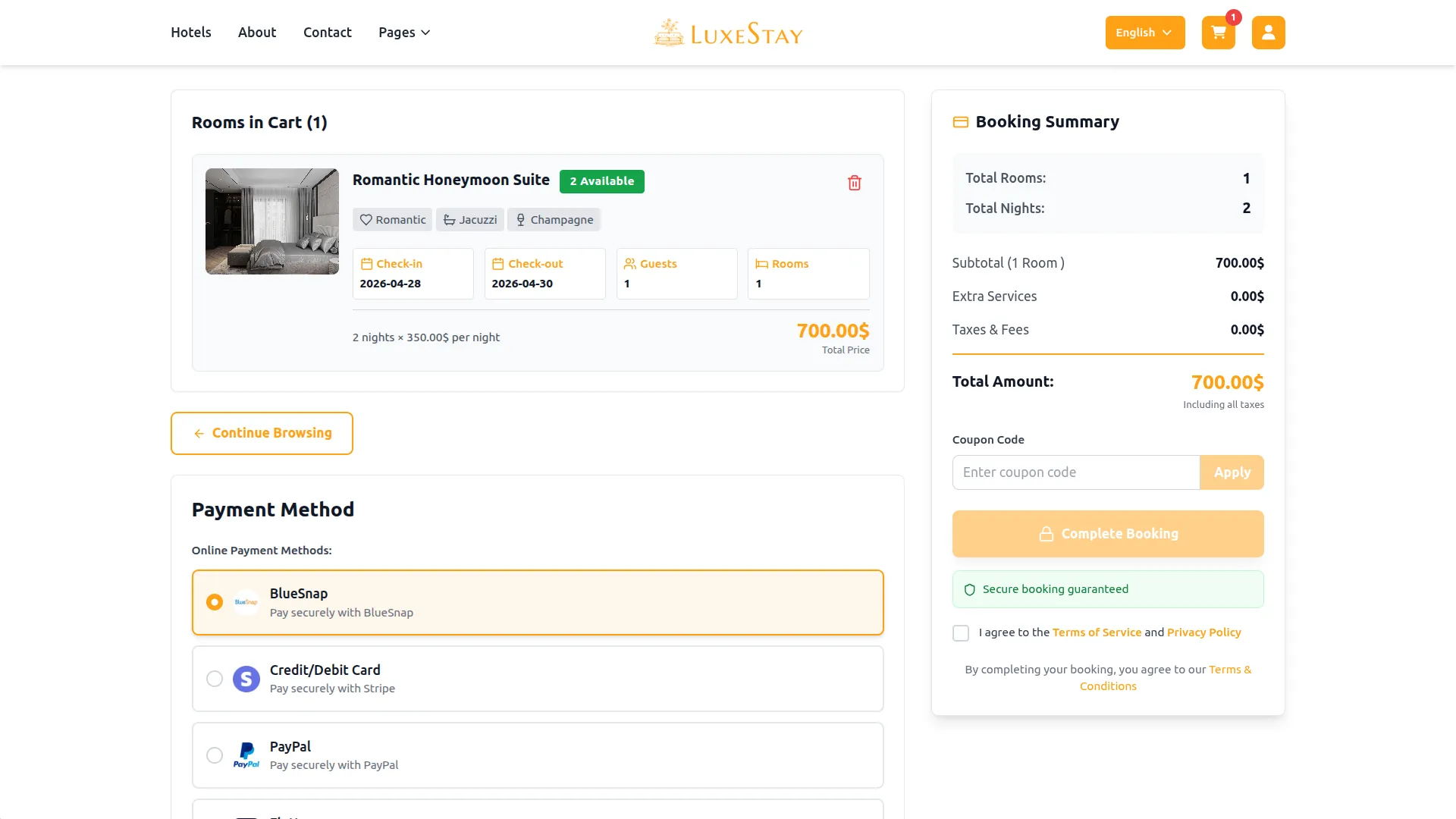This screenshot has width=1456, height=819.
Task: Click check-in date 2026-04-28
Action: coord(391,284)
